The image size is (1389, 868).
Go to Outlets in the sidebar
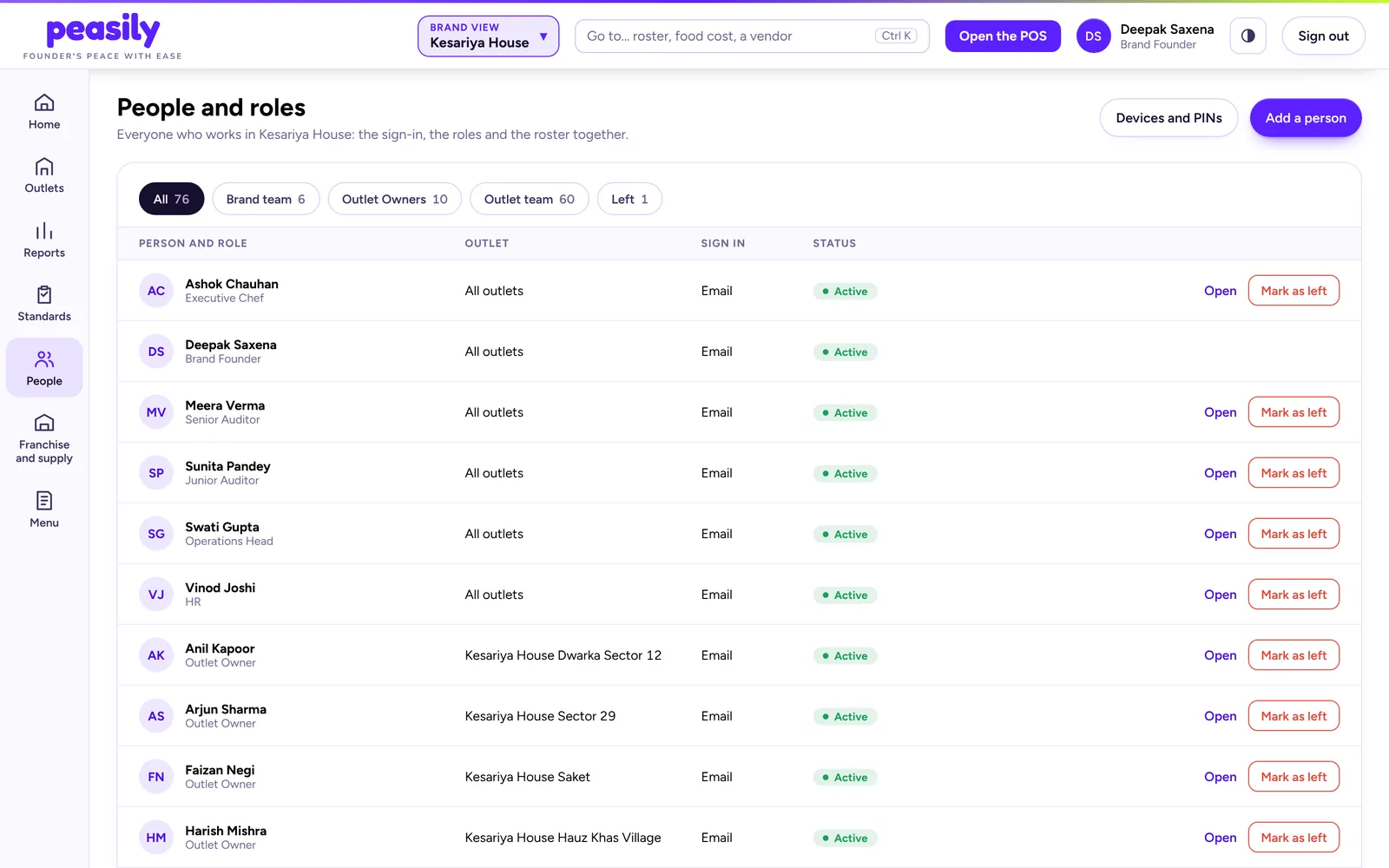click(x=44, y=175)
